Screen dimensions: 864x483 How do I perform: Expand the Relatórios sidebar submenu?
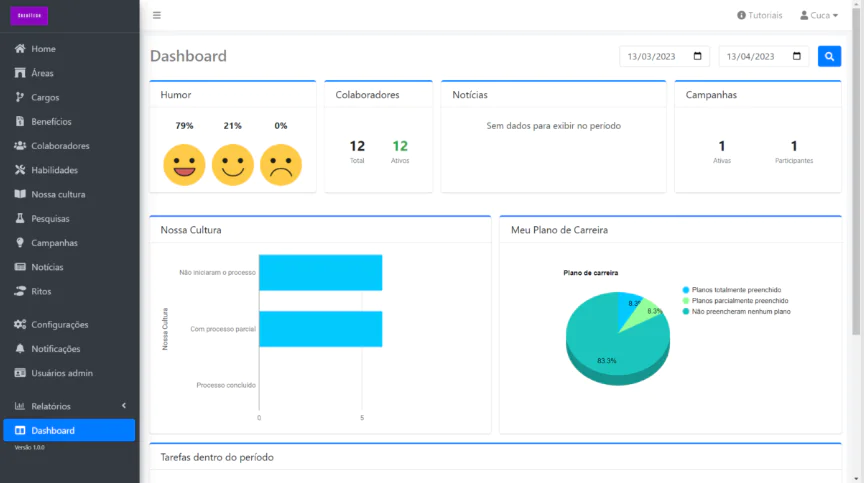pos(68,406)
